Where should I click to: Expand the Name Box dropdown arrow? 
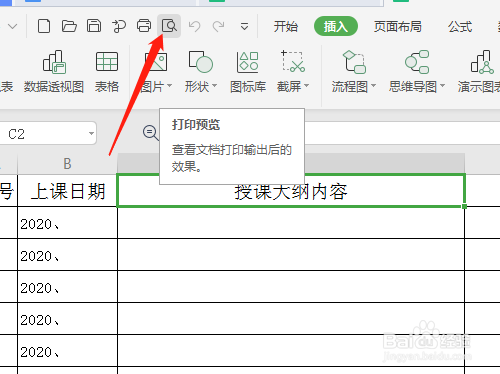click(91, 134)
